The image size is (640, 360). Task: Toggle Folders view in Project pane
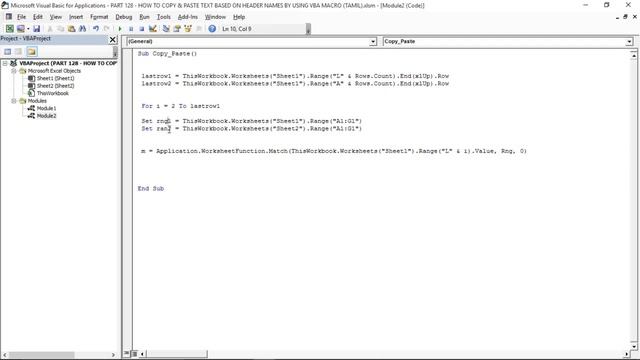[x=32, y=51]
